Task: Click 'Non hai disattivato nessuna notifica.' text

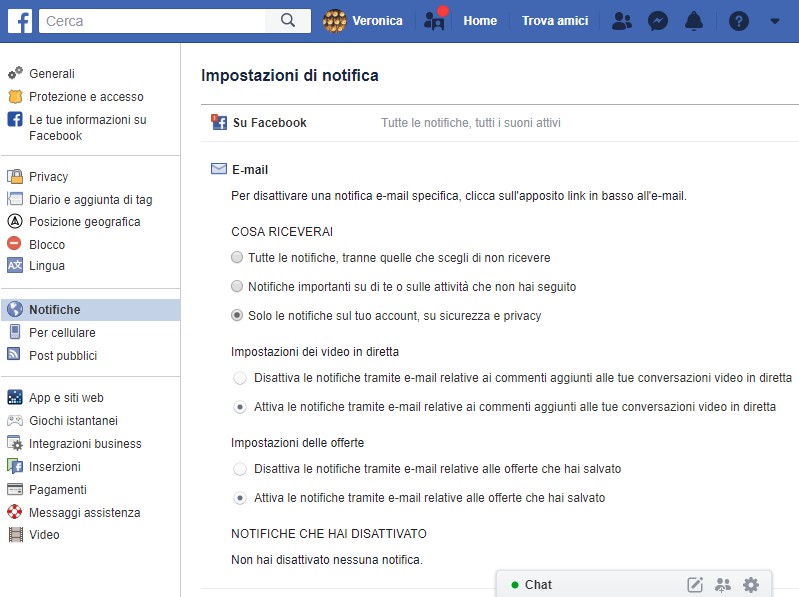Action: click(327, 560)
